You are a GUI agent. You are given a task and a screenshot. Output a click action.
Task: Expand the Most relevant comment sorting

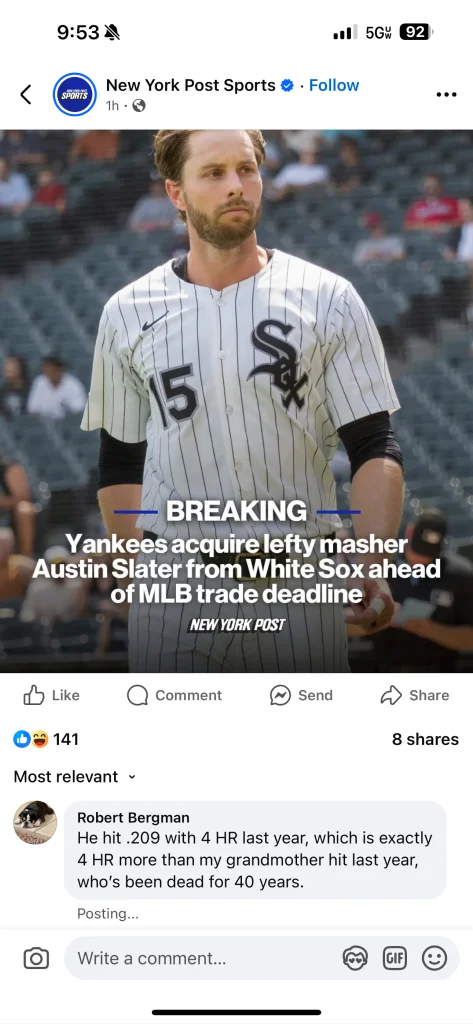pyautogui.click(x=75, y=776)
